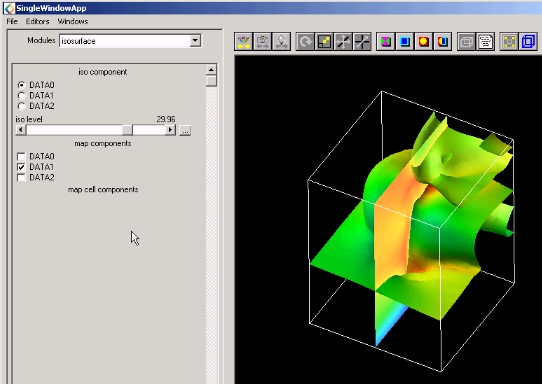This screenshot has height=384, width=542.
Task: Select the scale tool with yellow arrow
Action: (324, 42)
